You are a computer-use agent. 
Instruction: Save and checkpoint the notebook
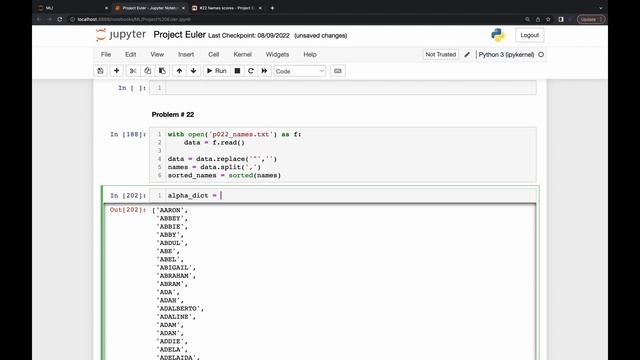click(x=100, y=71)
